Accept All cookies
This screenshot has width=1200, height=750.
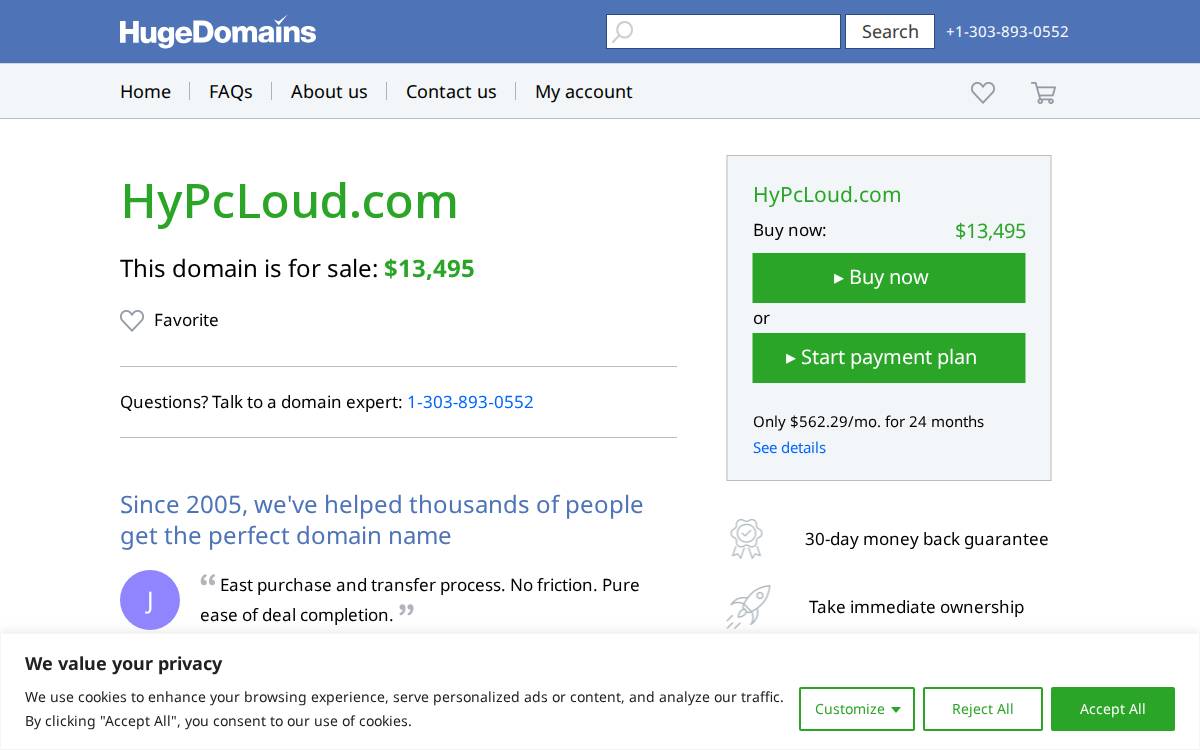1113,709
